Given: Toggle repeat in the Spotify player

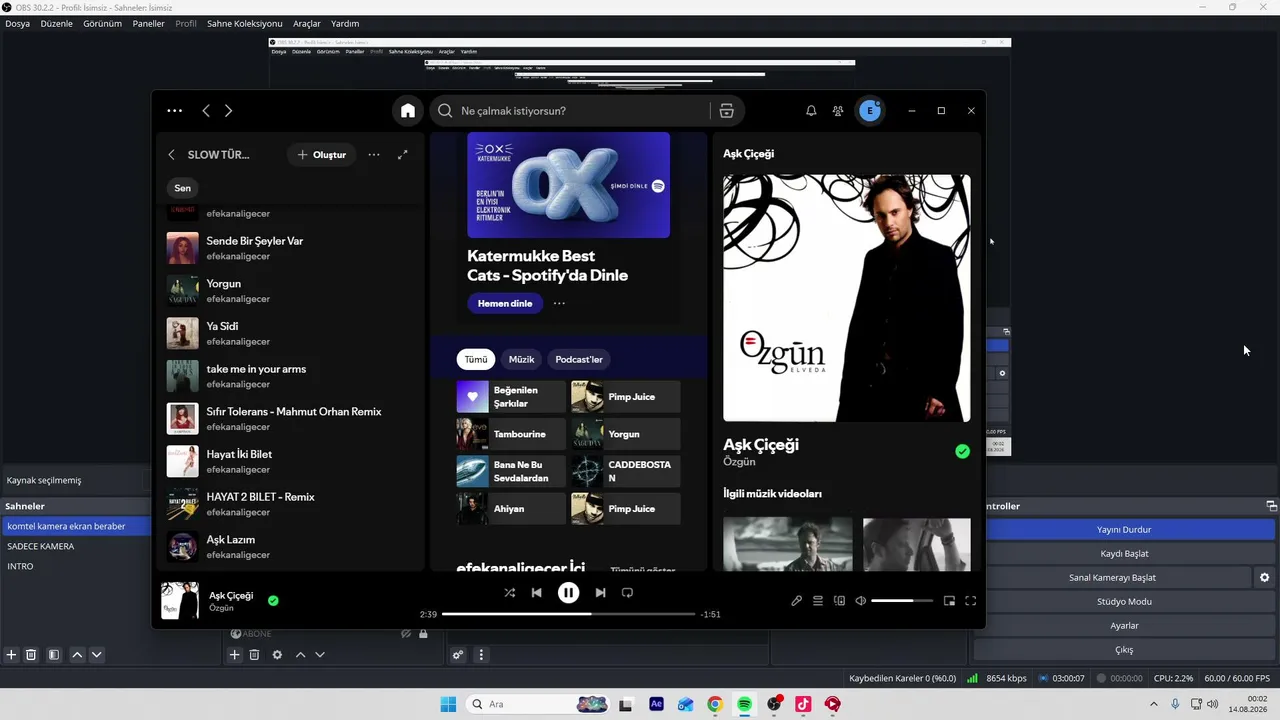Looking at the screenshot, I should 627,593.
